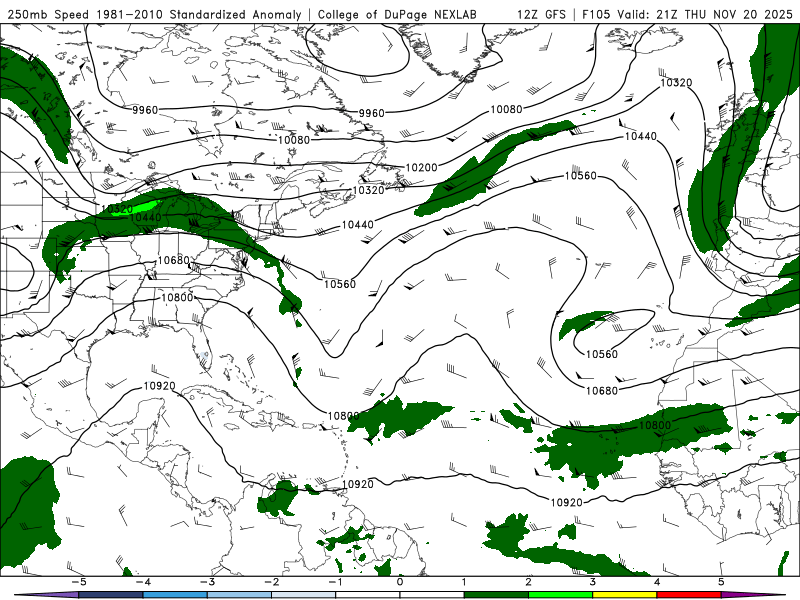Click the dark navy color bar segment

point(111,595)
